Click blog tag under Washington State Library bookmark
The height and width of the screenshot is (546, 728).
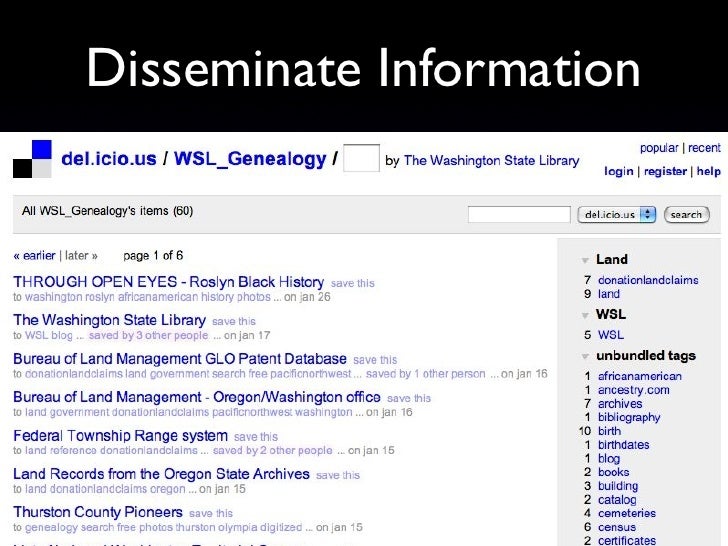pyautogui.click(x=62, y=336)
